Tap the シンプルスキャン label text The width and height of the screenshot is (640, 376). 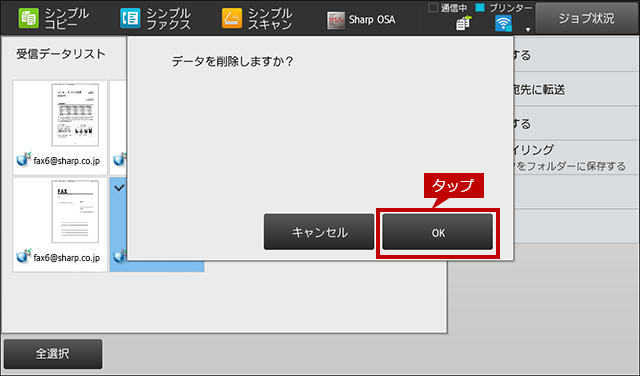pos(270,19)
